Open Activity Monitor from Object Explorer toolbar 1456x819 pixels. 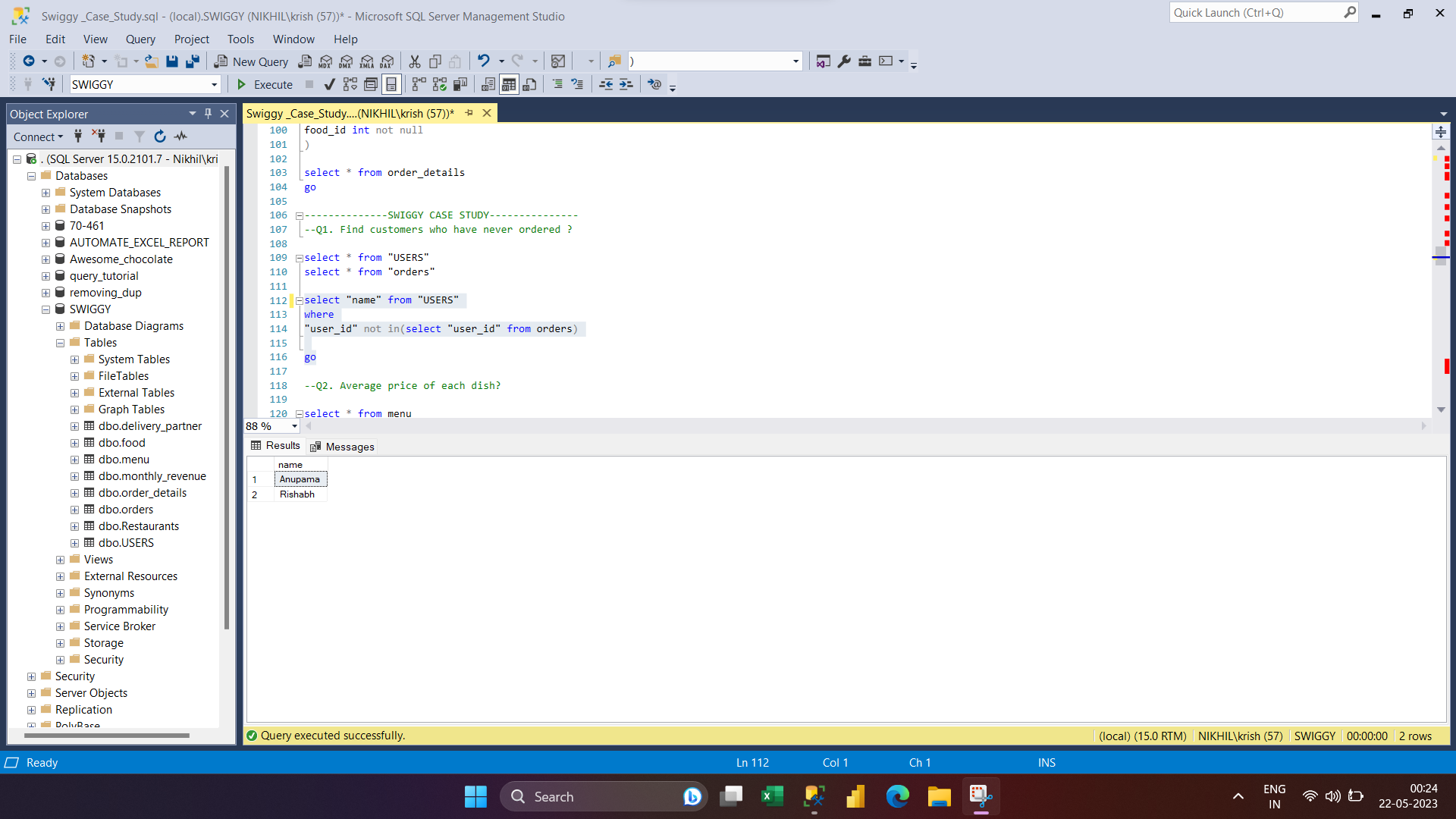[x=180, y=136]
